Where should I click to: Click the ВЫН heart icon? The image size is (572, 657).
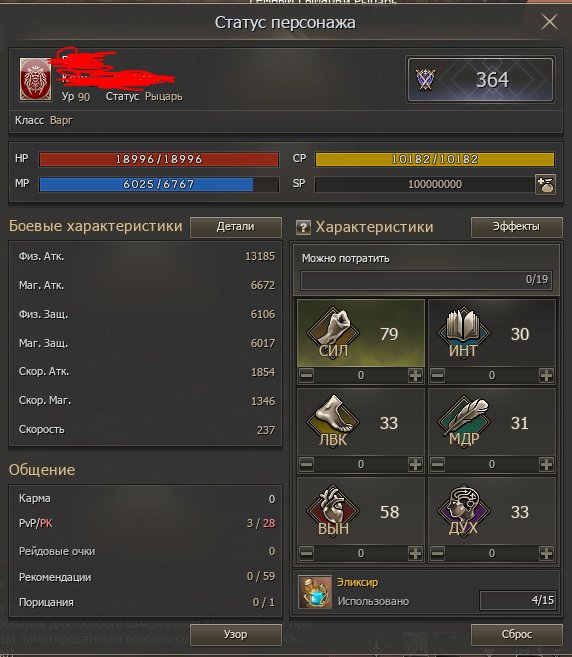pos(333,510)
